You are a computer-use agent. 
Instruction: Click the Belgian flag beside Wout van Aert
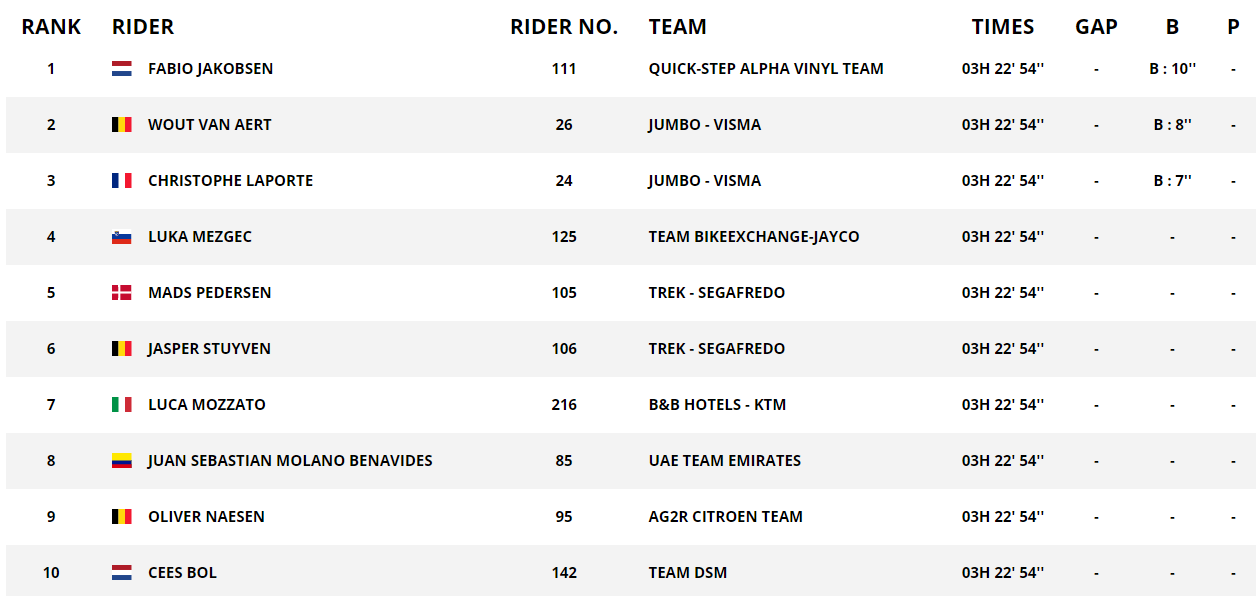tap(122, 125)
